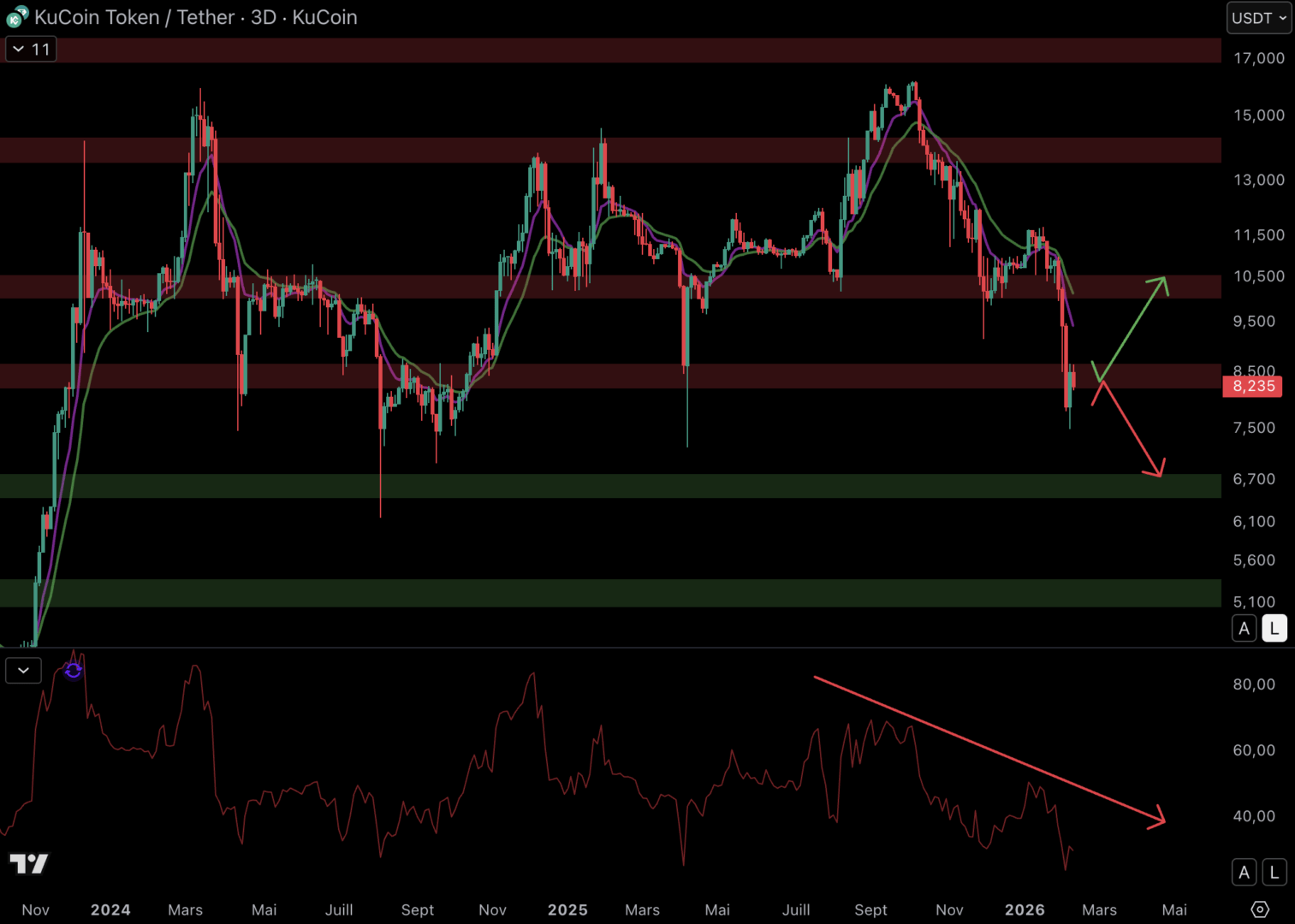The image size is (1295, 924).
Task: Expand the 11 indicators legend chevron
Action: [x=31, y=50]
